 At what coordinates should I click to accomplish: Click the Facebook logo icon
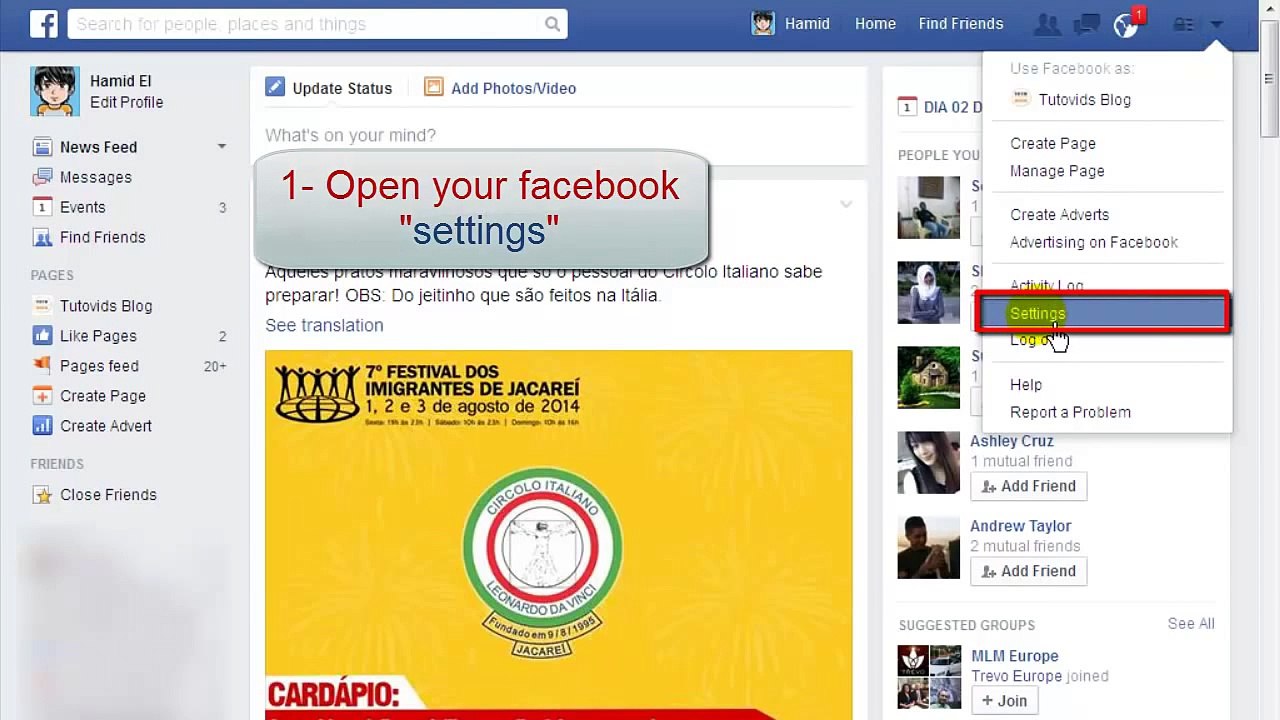click(44, 24)
